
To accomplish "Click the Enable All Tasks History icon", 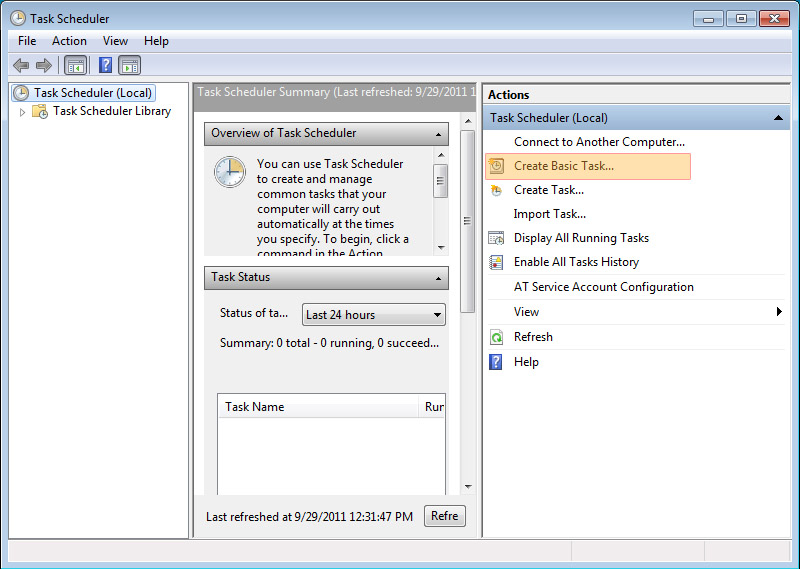I will [x=496, y=262].
